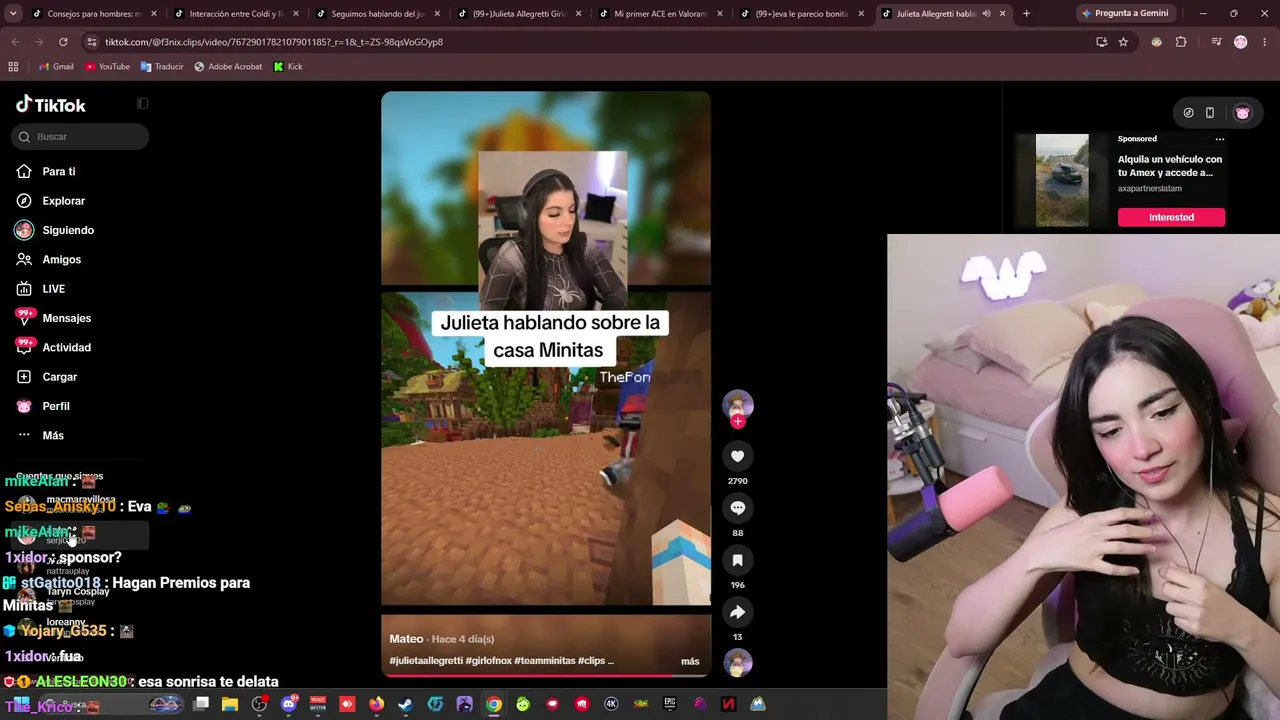Bookmark the video to favorites
The height and width of the screenshot is (720, 1280).
point(738,560)
